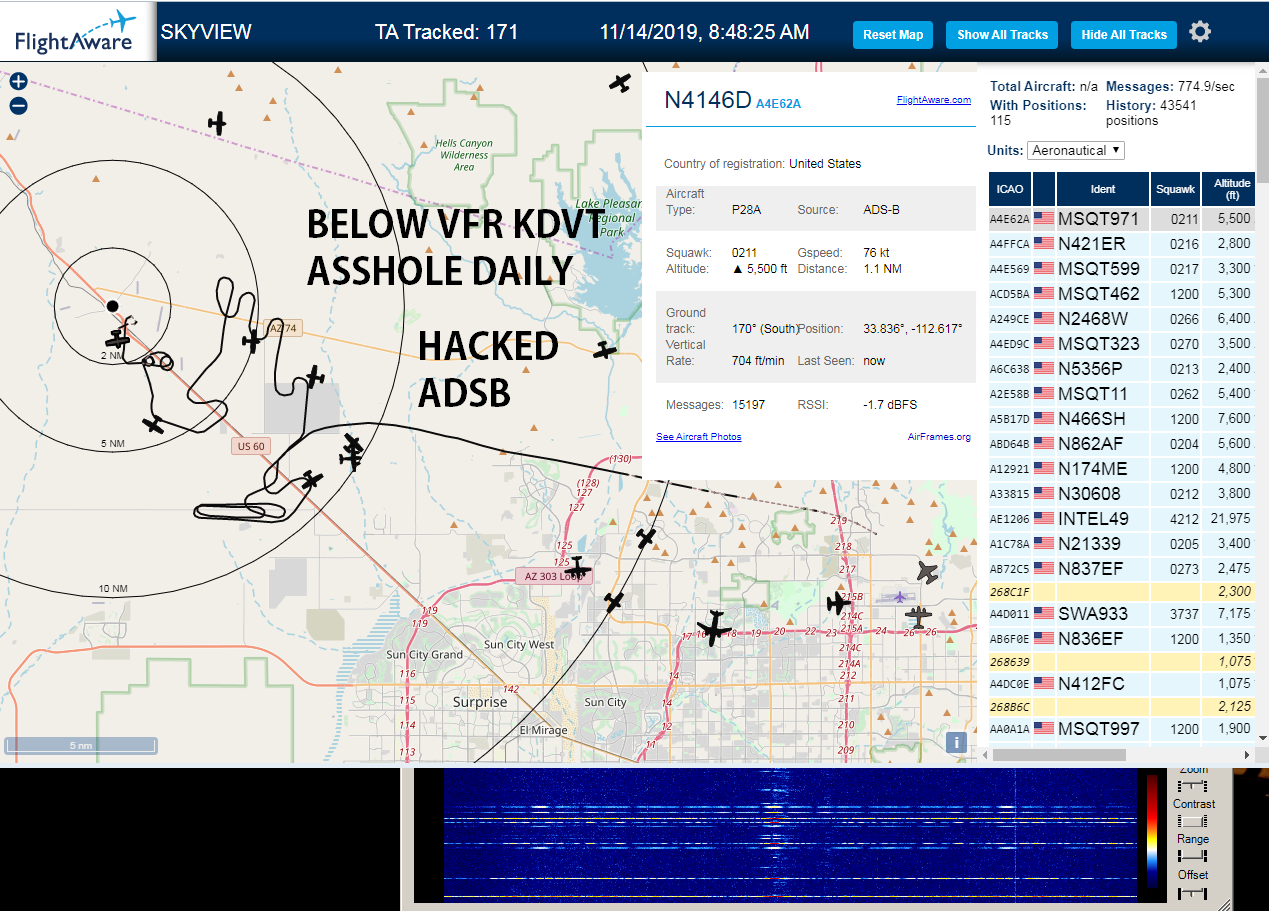
Task: Select aircraft icon west of Hells Canyon Wilderness
Action: pos(217,123)
